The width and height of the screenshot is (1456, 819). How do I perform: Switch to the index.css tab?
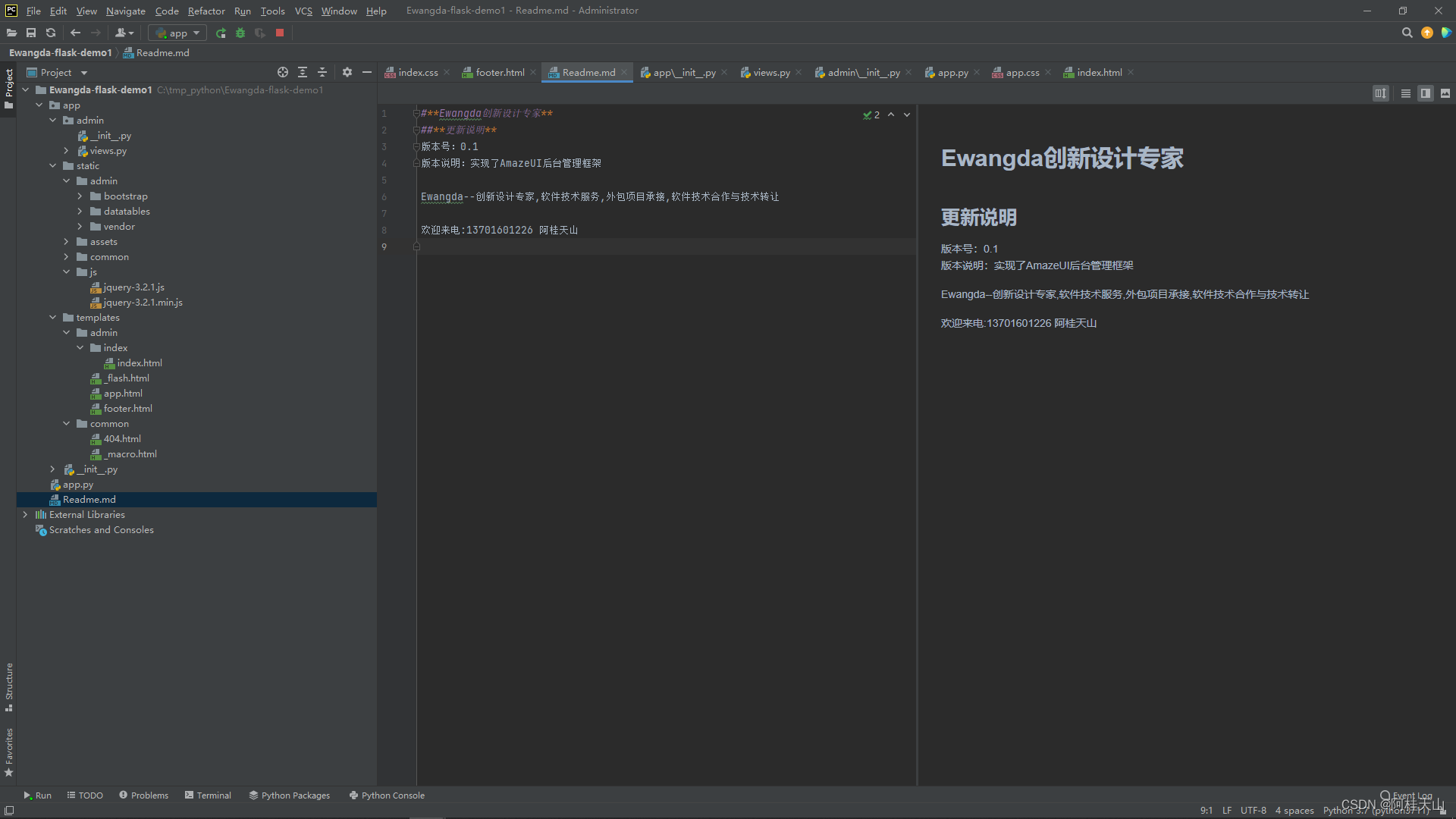(418, 73)
